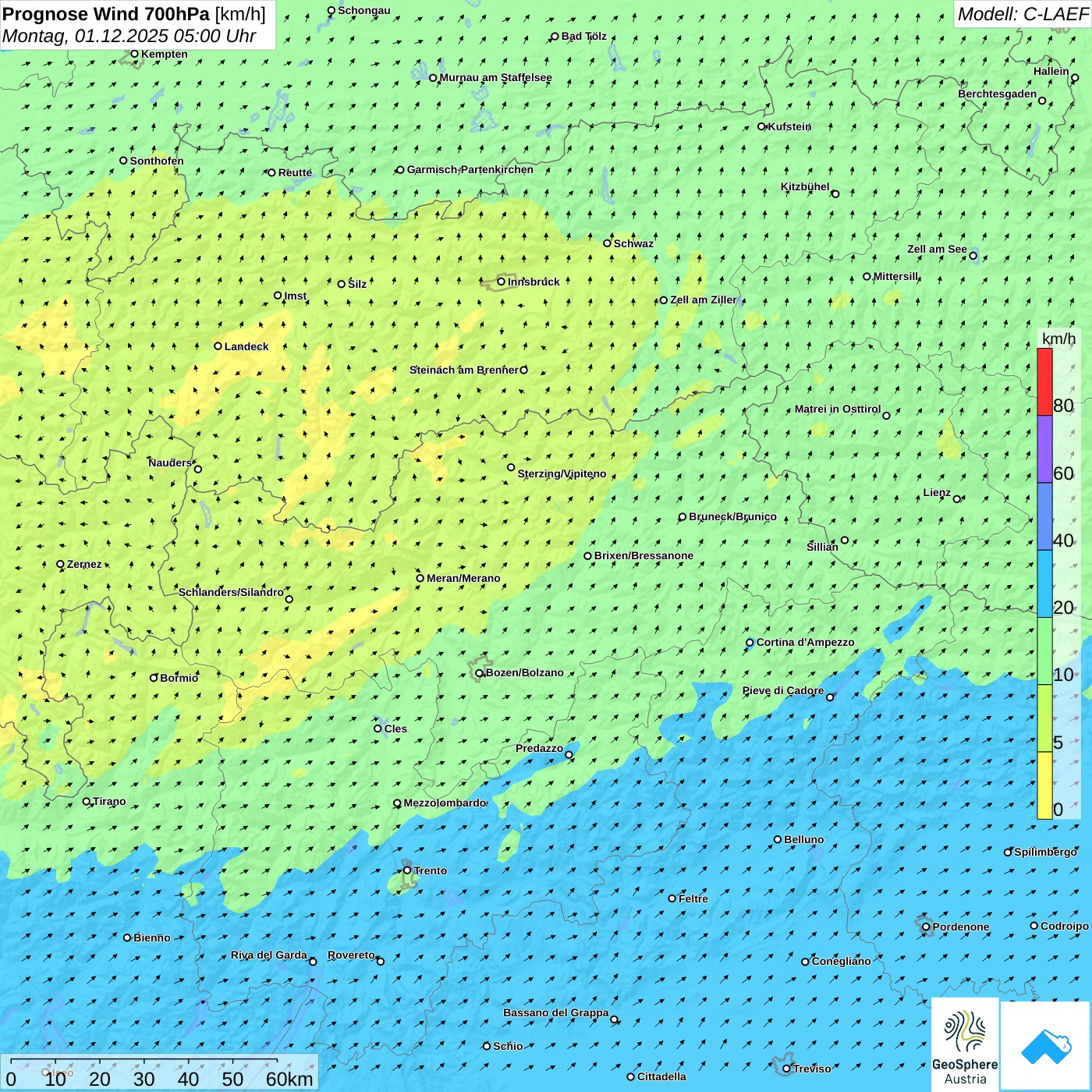Screen dimensions: 1092x1092
Task: Select the Cortina d'Ampezzo marker
Action: coord(750,643)
